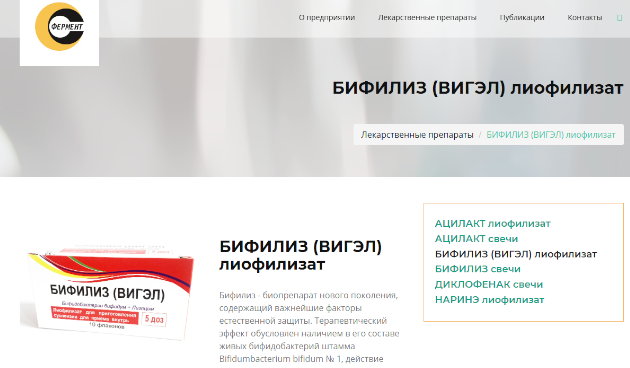Open the БИФИЛИЗ свечи product link
The image size is (630, 368).
(x=478, y=269)
